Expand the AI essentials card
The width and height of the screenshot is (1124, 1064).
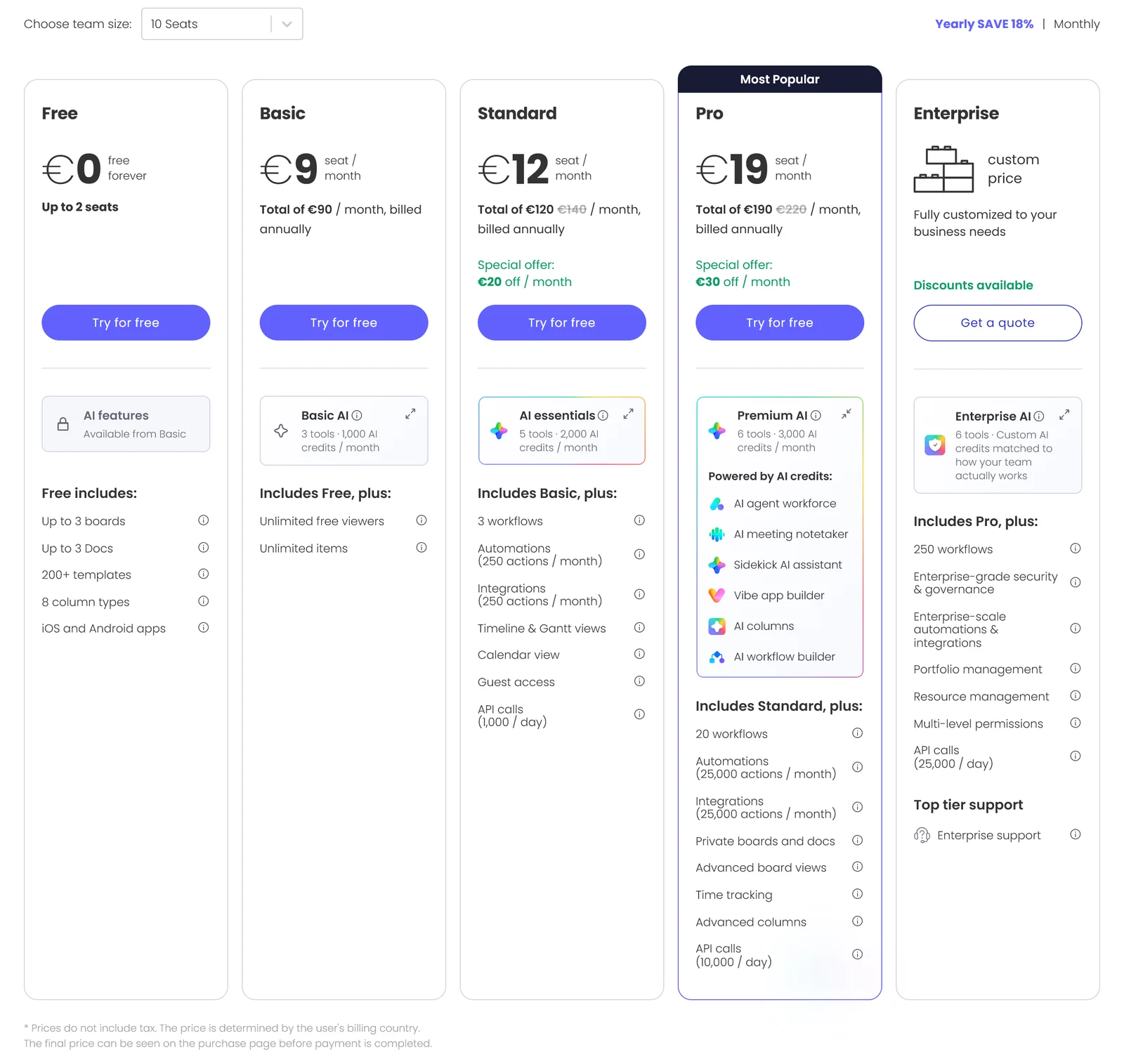[628, 414]
